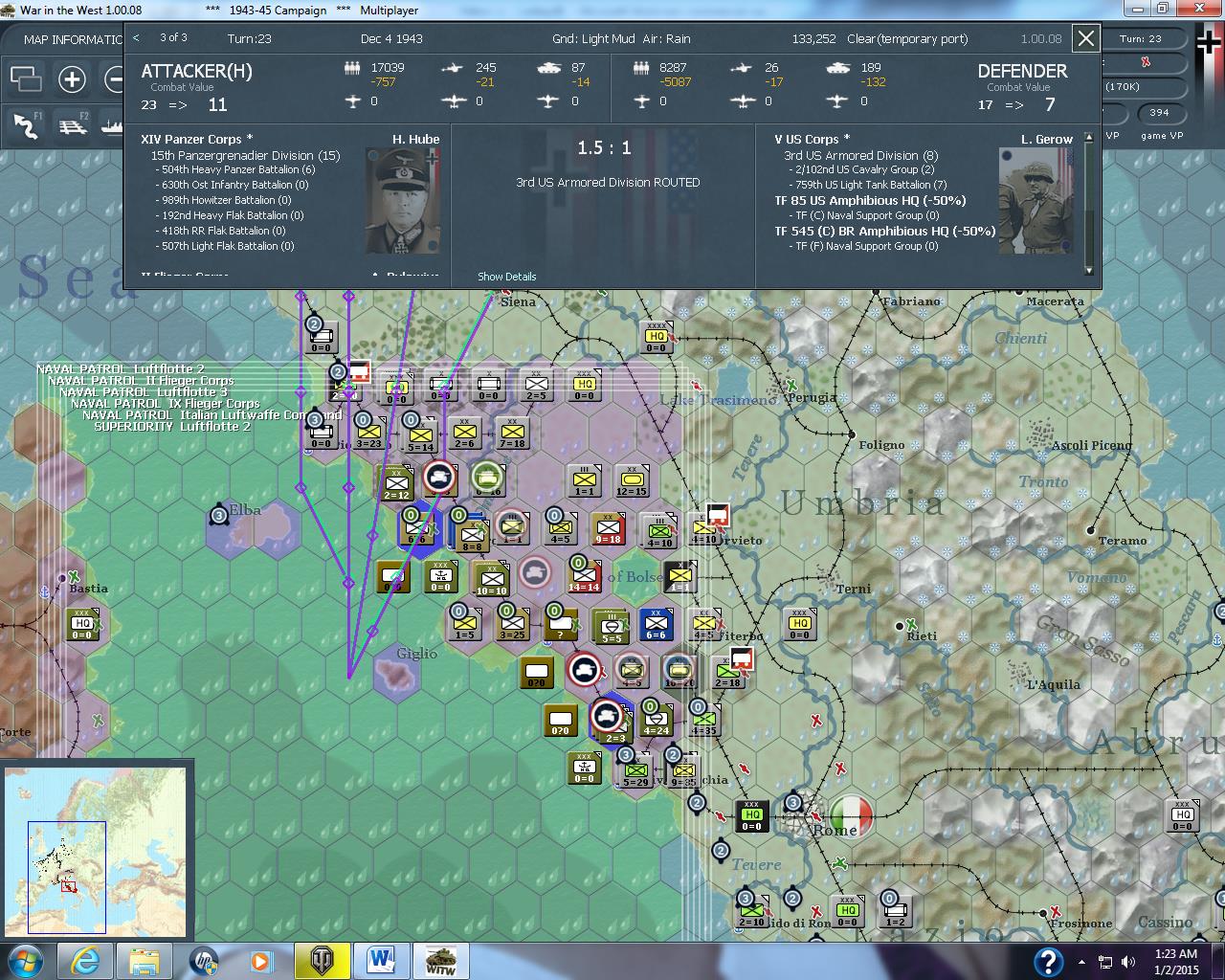Click the volume speaker tray icon
This screenshot has width=1225, height=980.
point(1128,962)
